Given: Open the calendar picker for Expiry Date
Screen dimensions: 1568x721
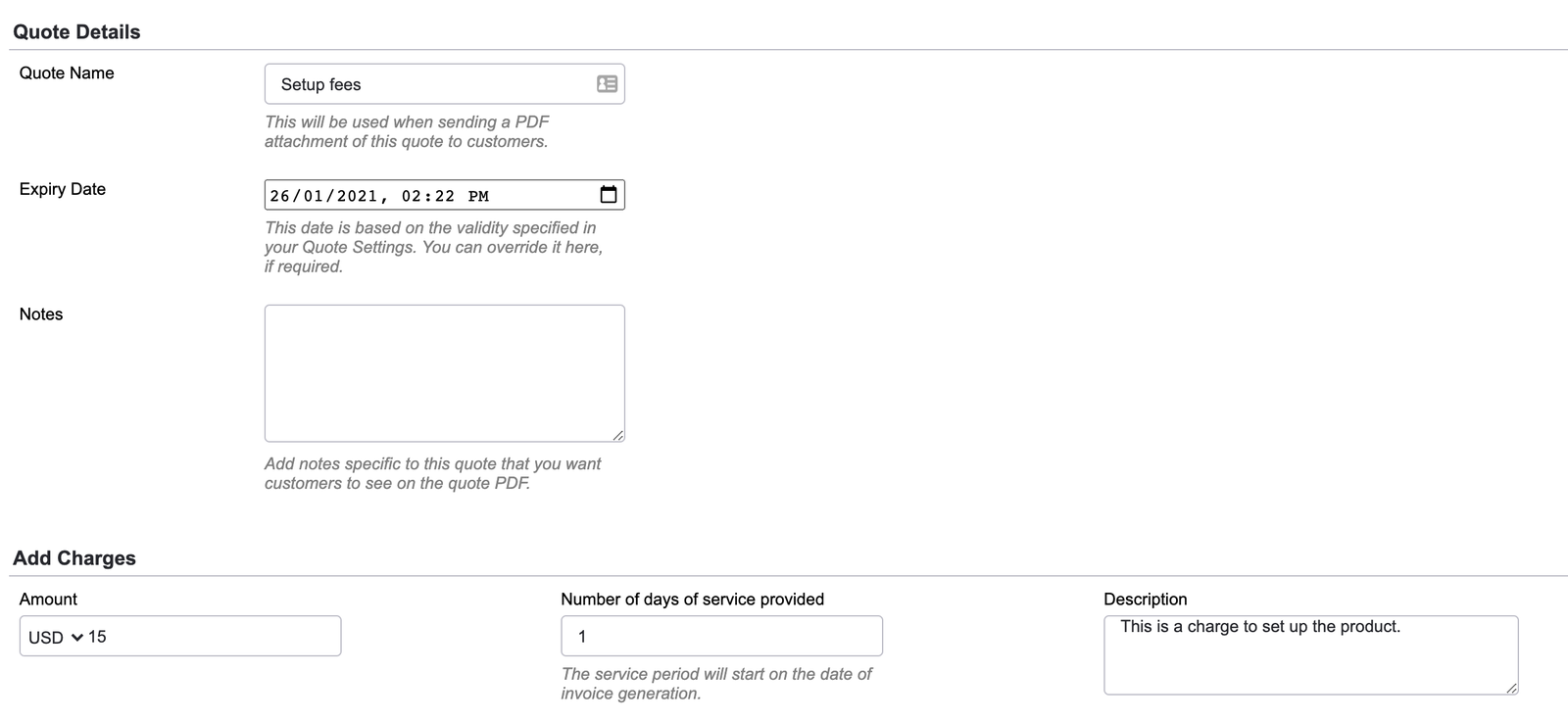Looking at the screenshot, I should 609,195.
